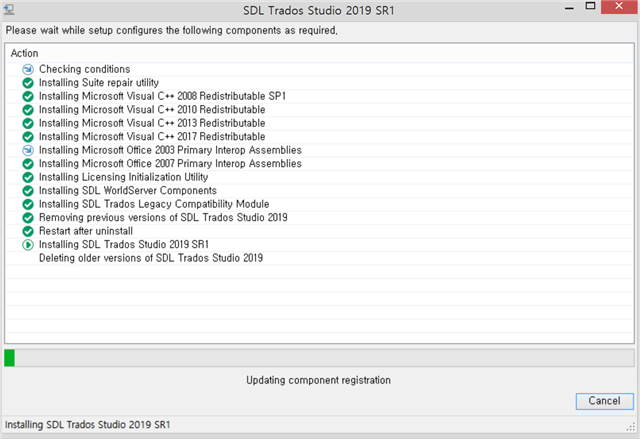The height and width of the screenshot is (439, 640).
Task: Select 'Installing Microsoft Visual C++ 2008 Redistributable SP1' text
Action: tap(162, 96)
